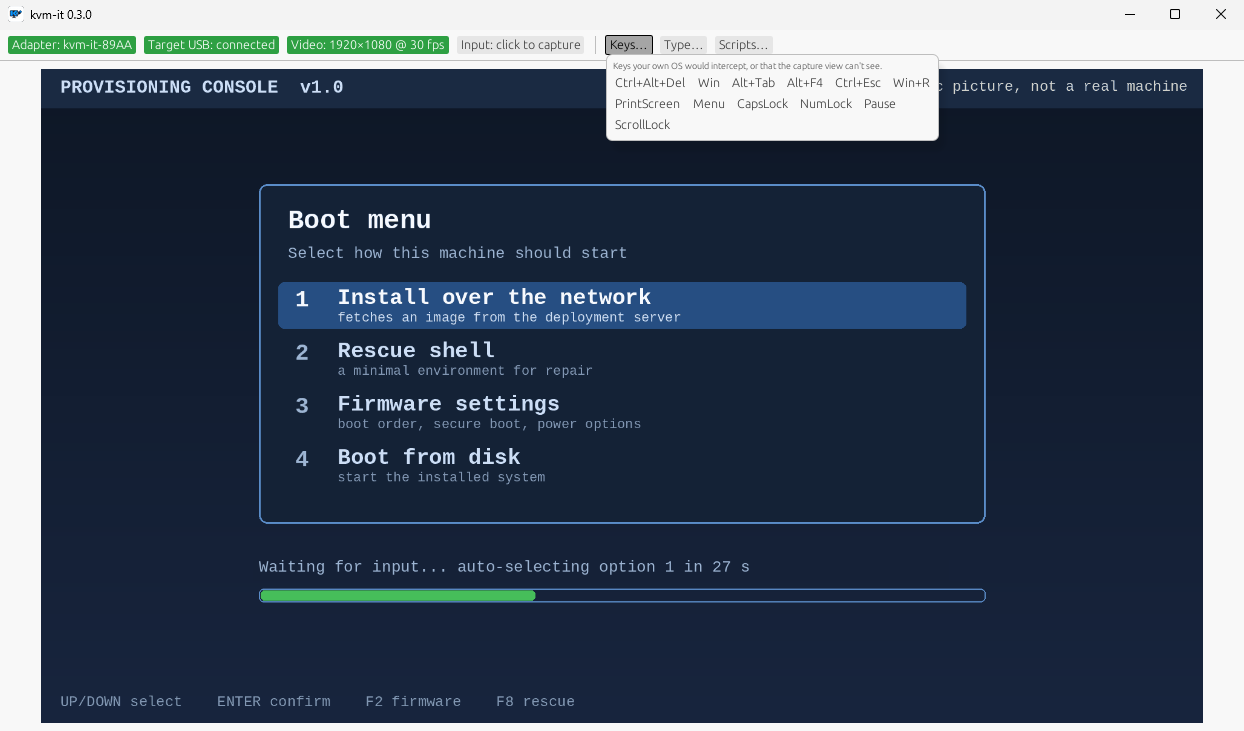
Task: Send Ctrl+Esc to the target
Action: [x=858, y=83]
